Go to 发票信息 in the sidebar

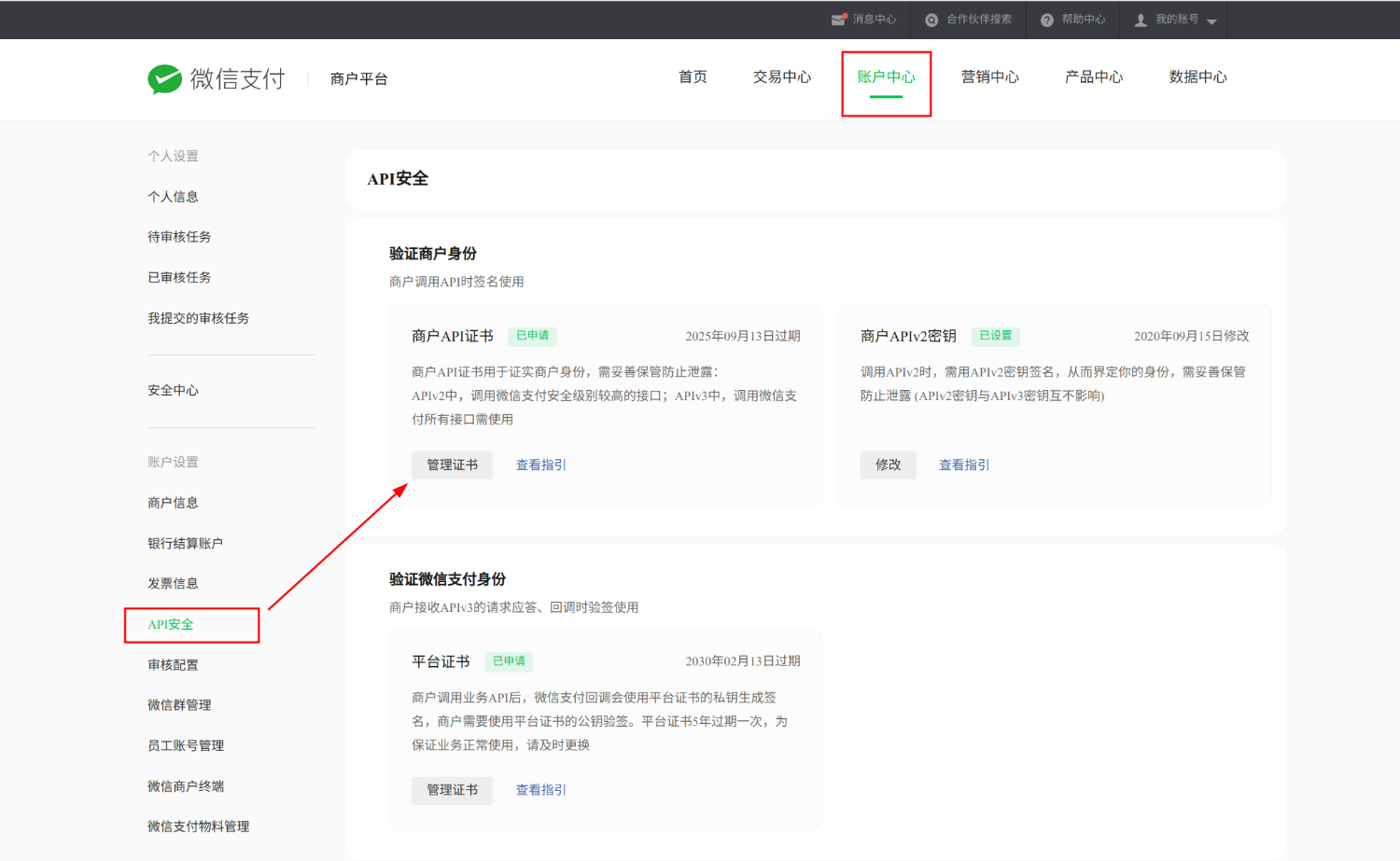(173, 584)
